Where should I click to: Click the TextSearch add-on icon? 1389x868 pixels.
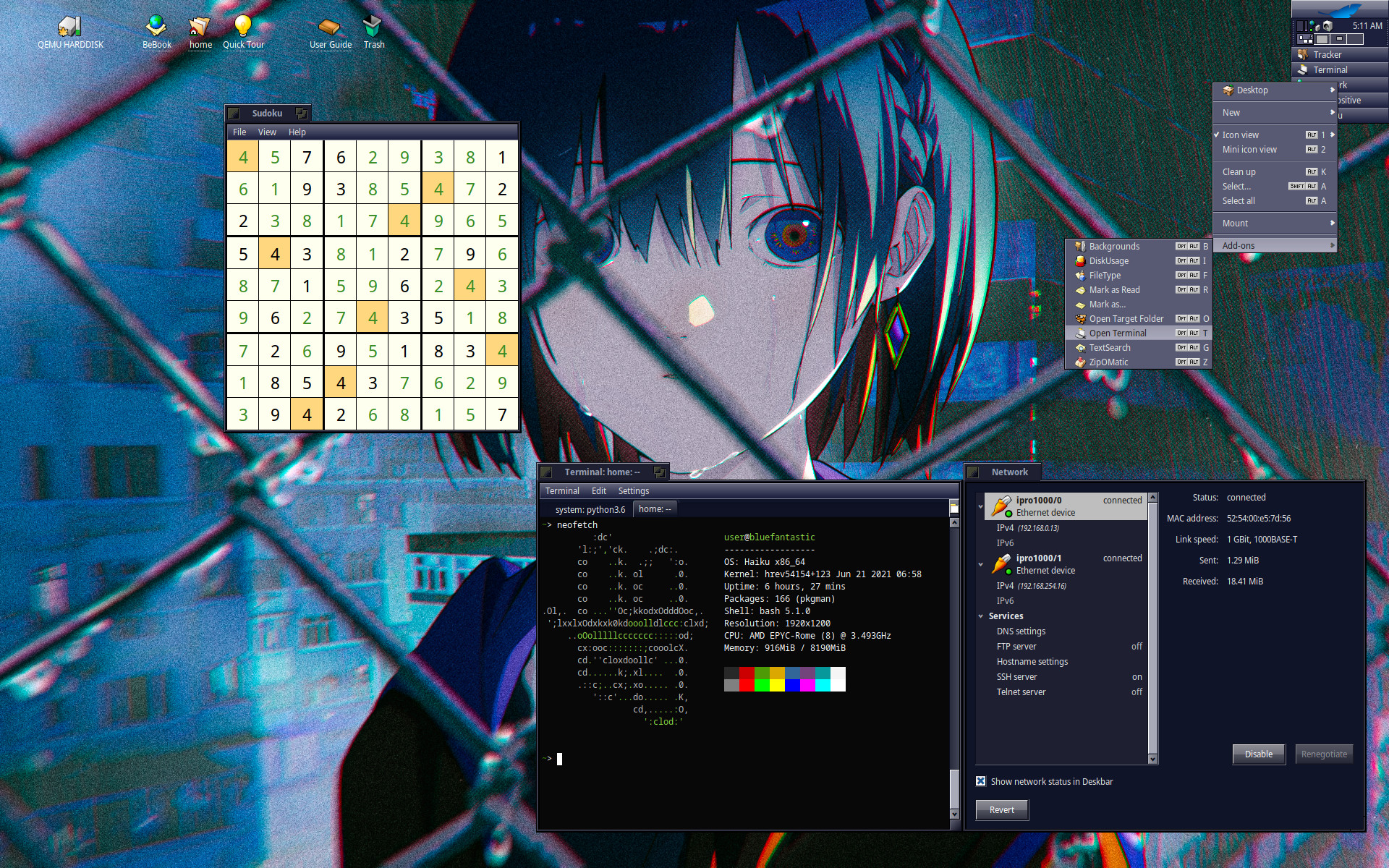(x=1080, y=347)
